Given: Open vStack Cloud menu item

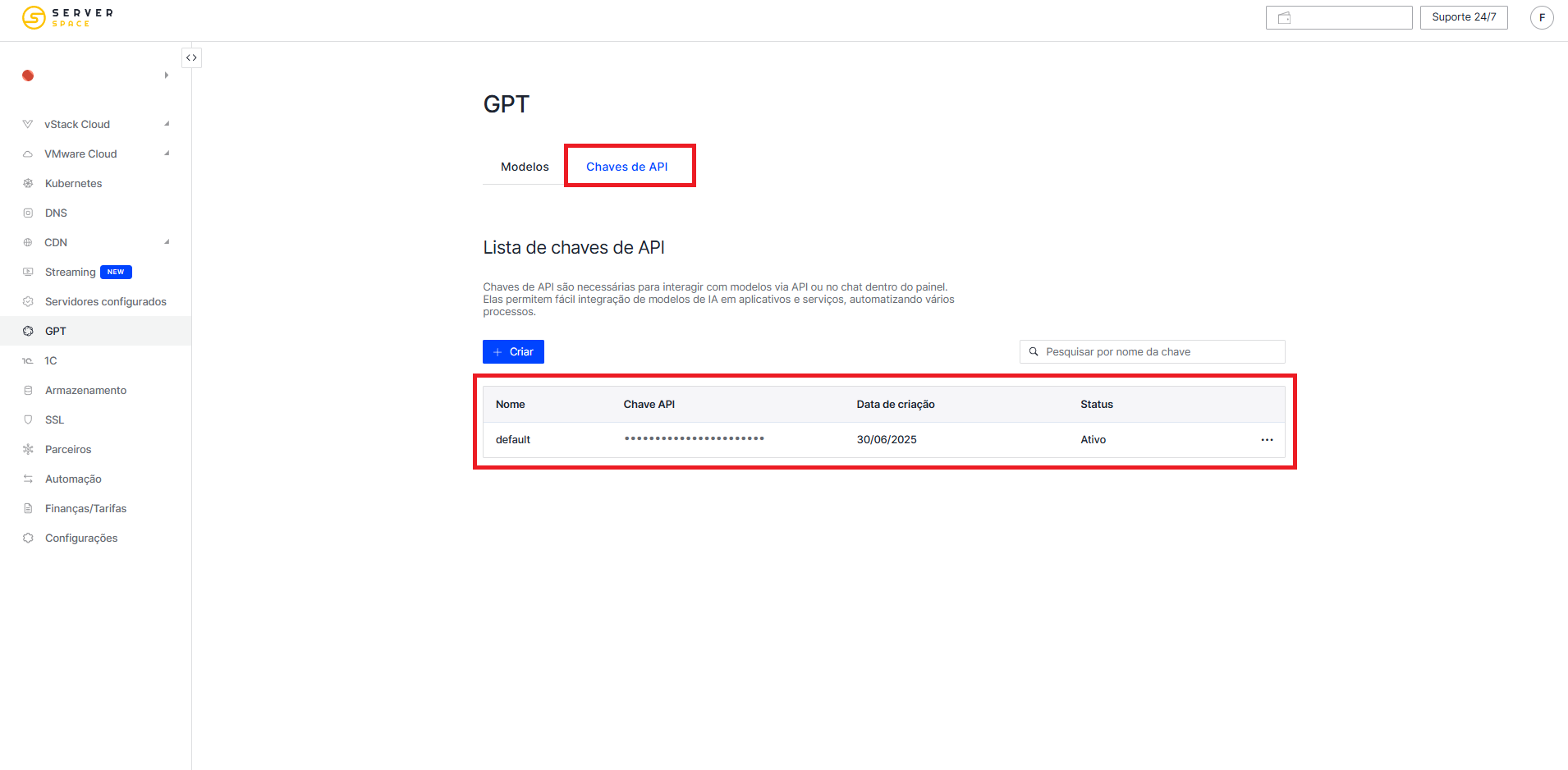Looking at the screenshot, I should 77,124.
